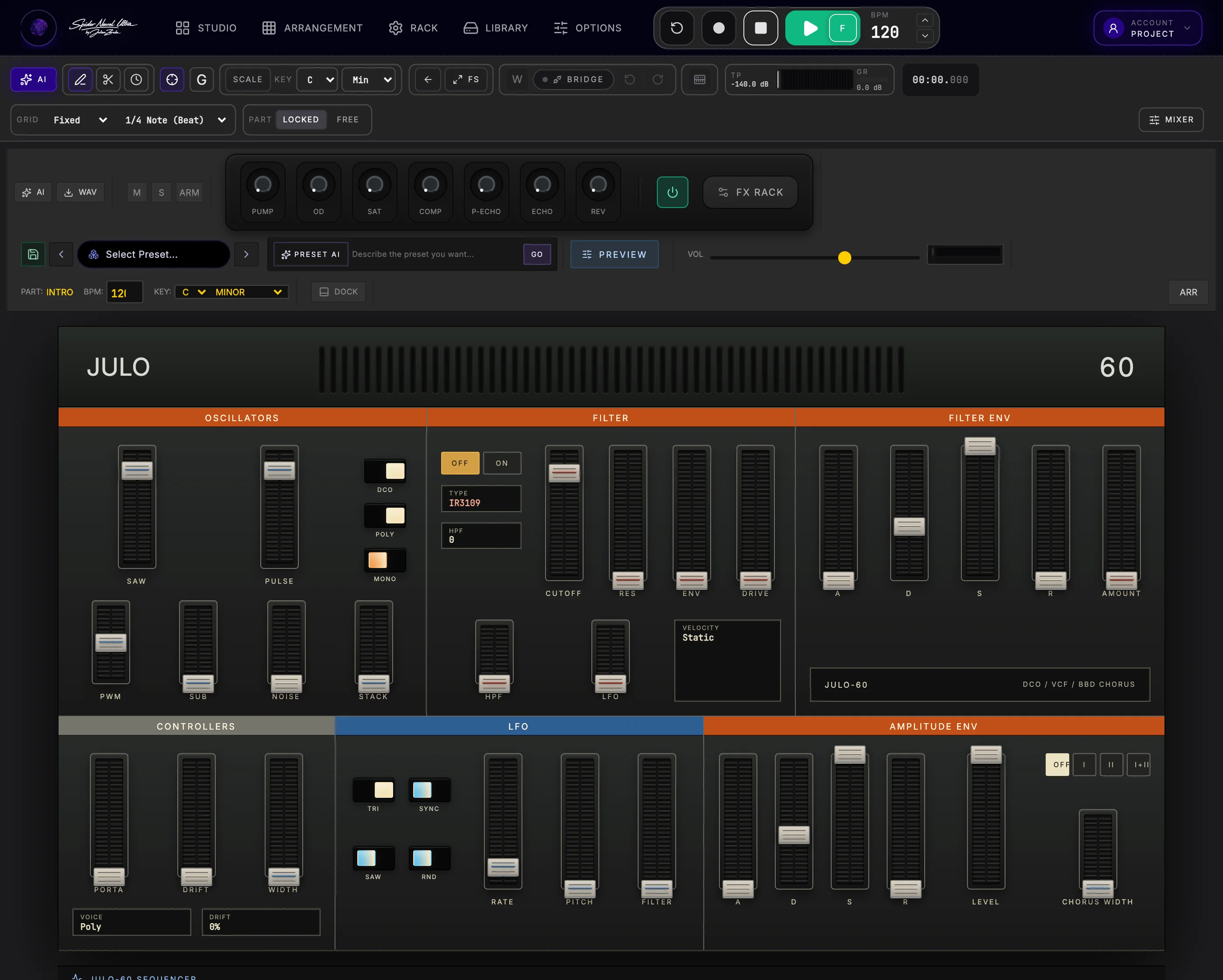1223x980 pixels.
Task: Solo the track with S
Action: point(161,192)
